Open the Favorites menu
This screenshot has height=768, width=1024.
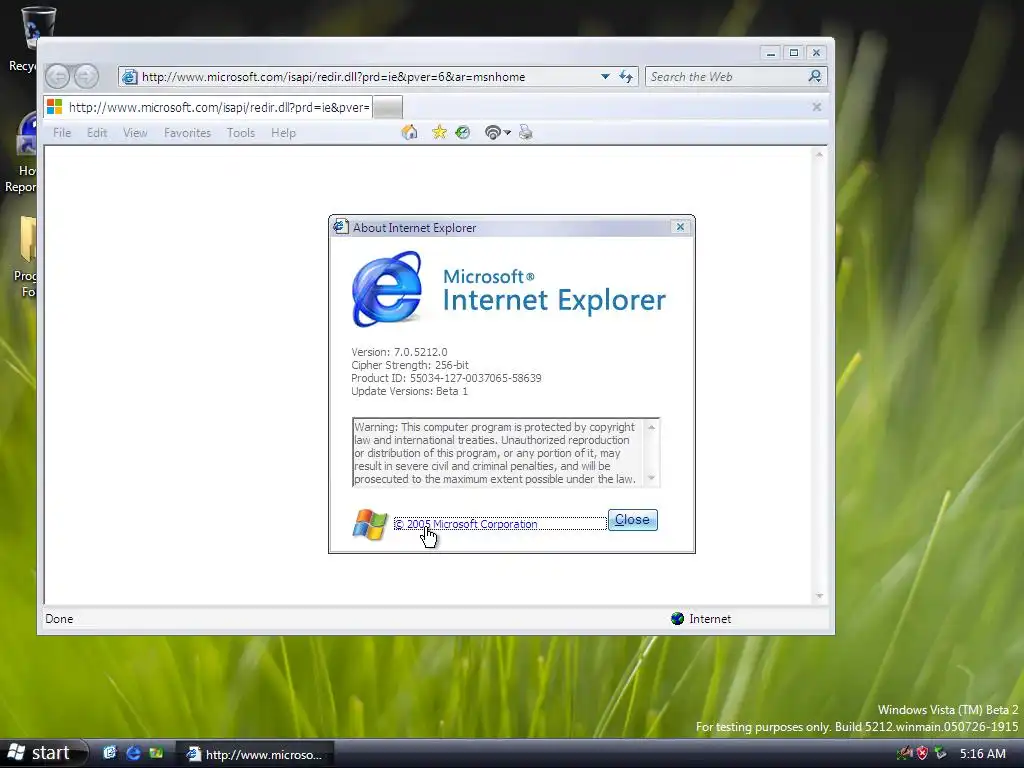tap(187, 133)
